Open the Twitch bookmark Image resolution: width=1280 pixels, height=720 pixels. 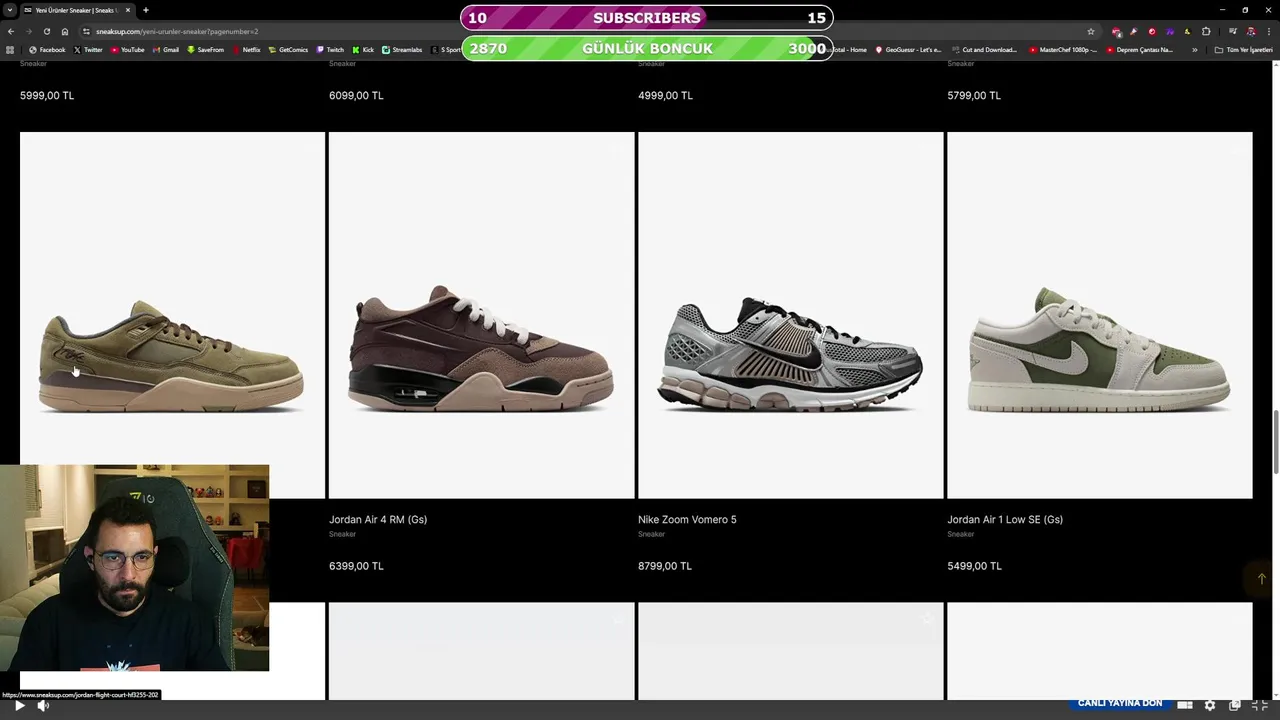[330, 49]
